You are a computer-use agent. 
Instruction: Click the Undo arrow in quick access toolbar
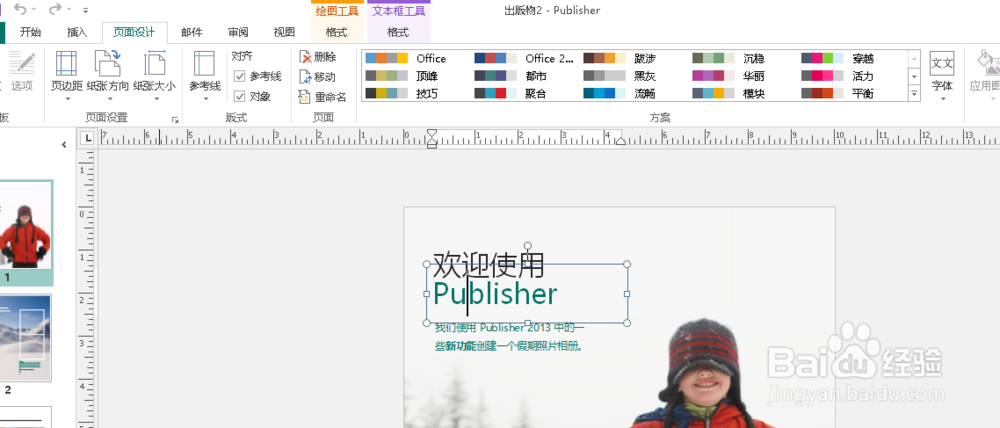(21, 9)
